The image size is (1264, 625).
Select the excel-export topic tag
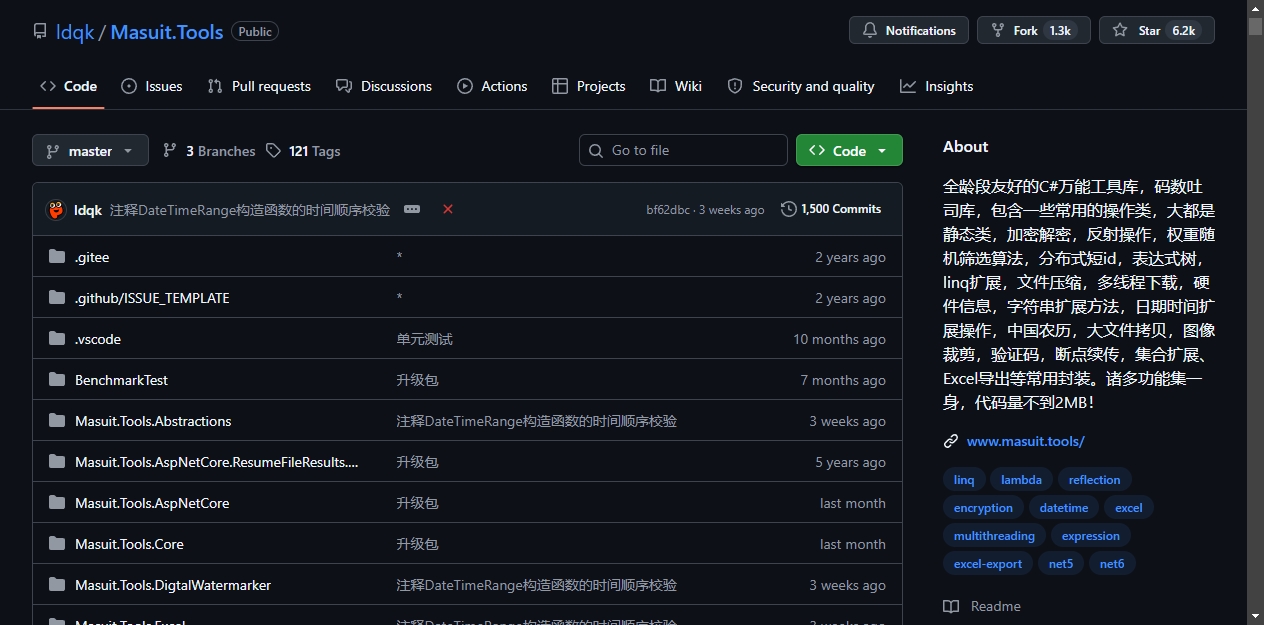pos(988,564)
